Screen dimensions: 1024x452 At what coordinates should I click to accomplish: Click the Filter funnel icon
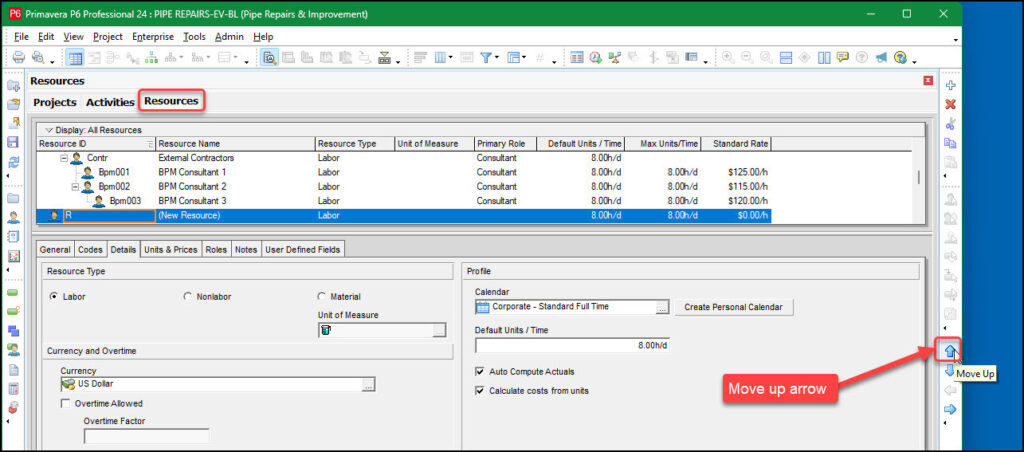[x=486, y=57]
